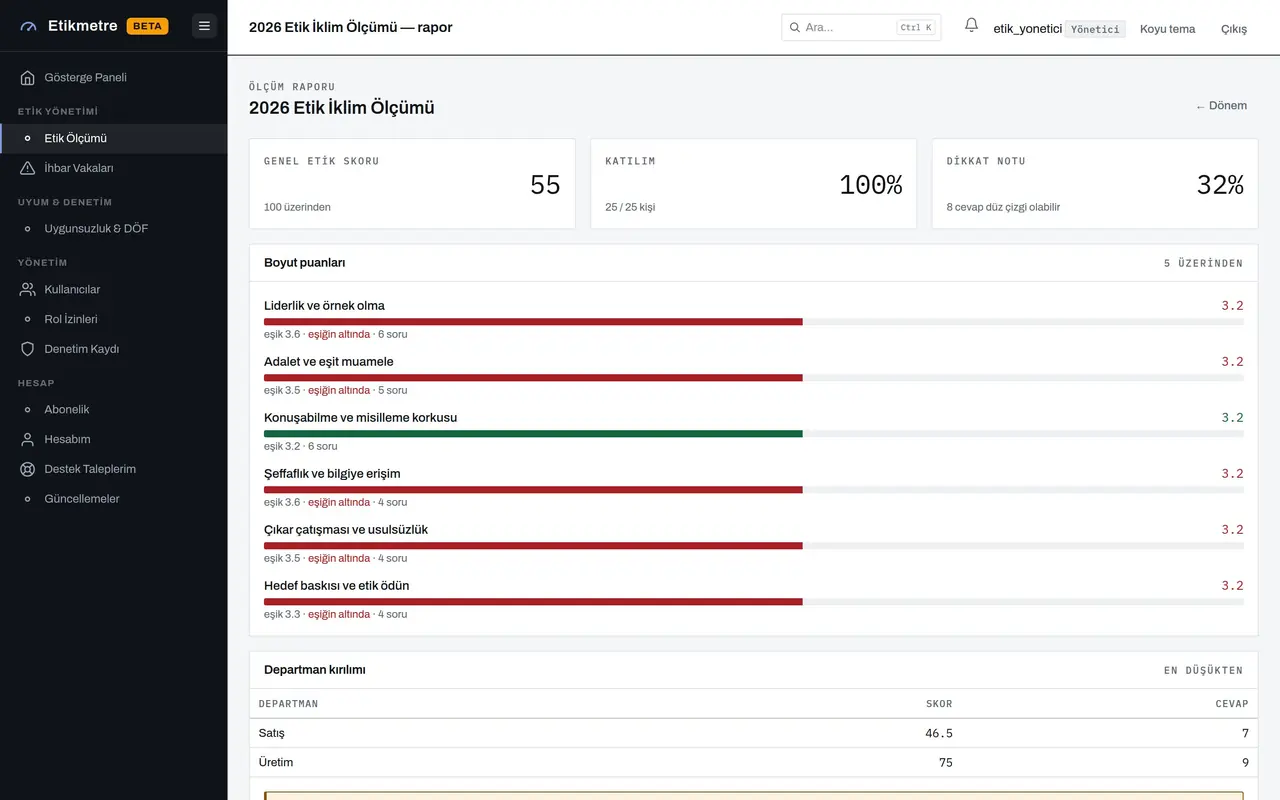Toggle the sidebar hamburger menu button

(204, 26)
